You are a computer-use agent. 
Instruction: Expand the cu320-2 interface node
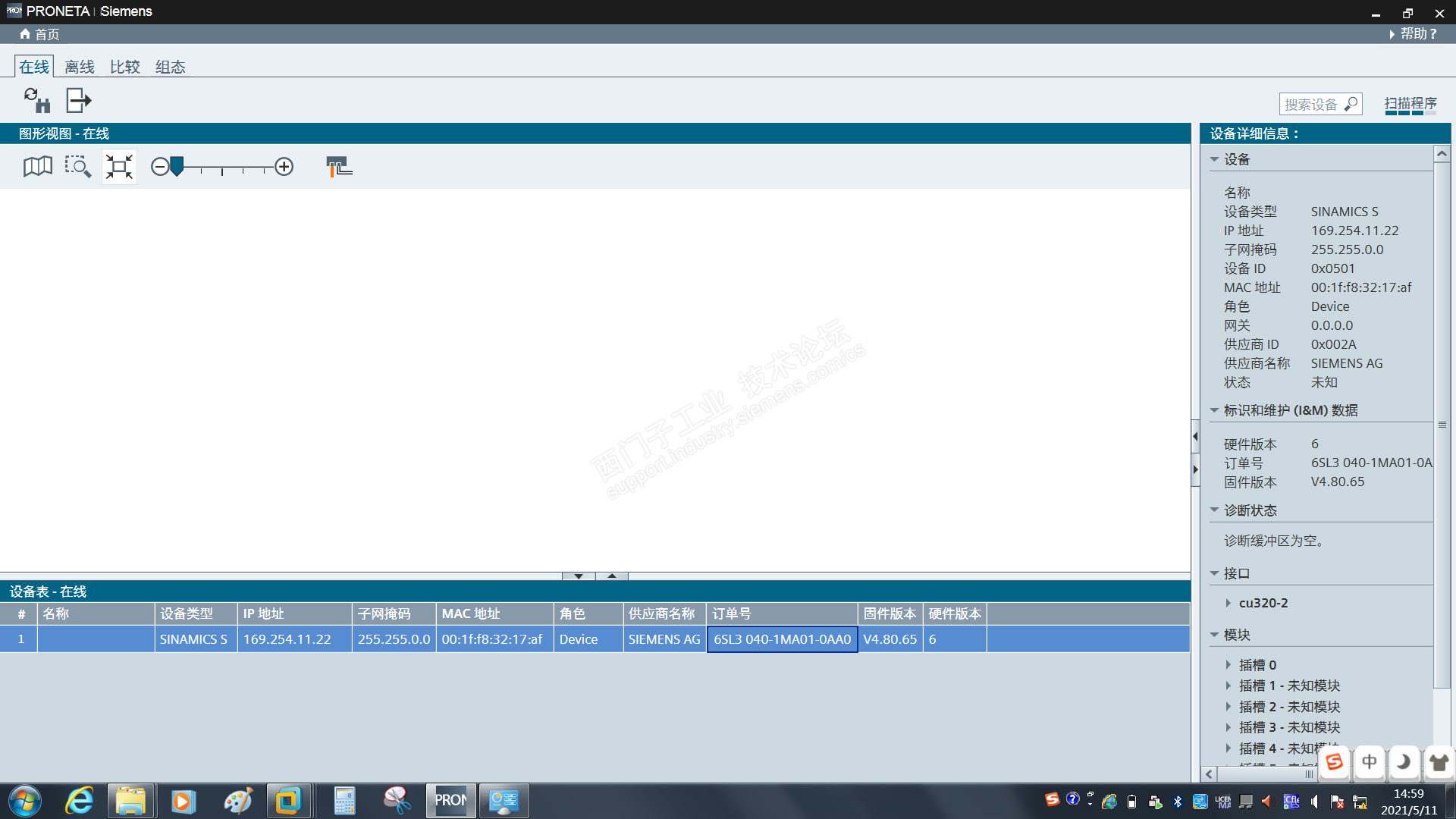[1228, 603]
